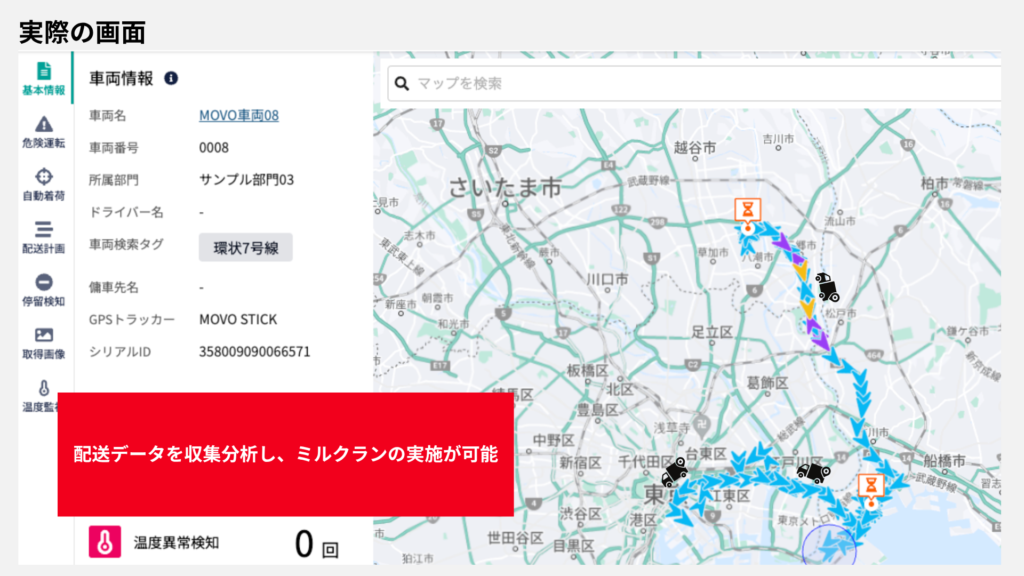
Task: Click the pink 温度異常検知 thermometer icon
Action: pos(104,542)
